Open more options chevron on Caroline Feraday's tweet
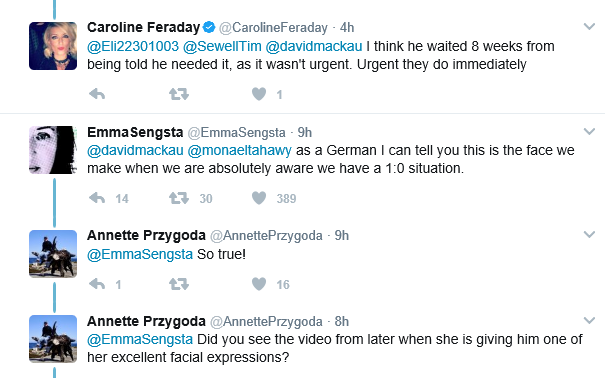This screenshot has width=605, height=378. coord(589,27)
